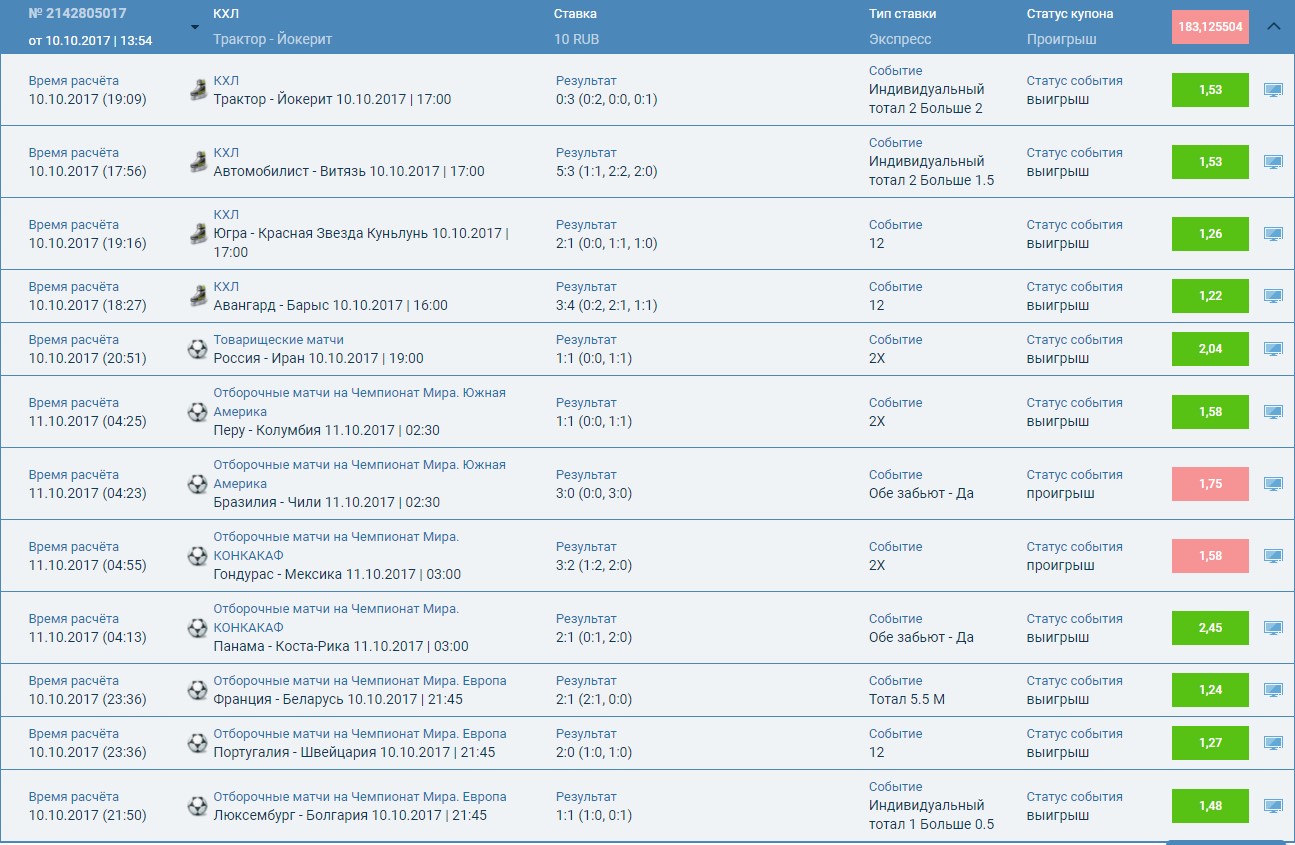The width and height of the screenshot is (1295, 845).
Task: Open the TV viewer icon on Трактор - Йокерит row
Action: pyautogui.click(x=1272, y=90)
